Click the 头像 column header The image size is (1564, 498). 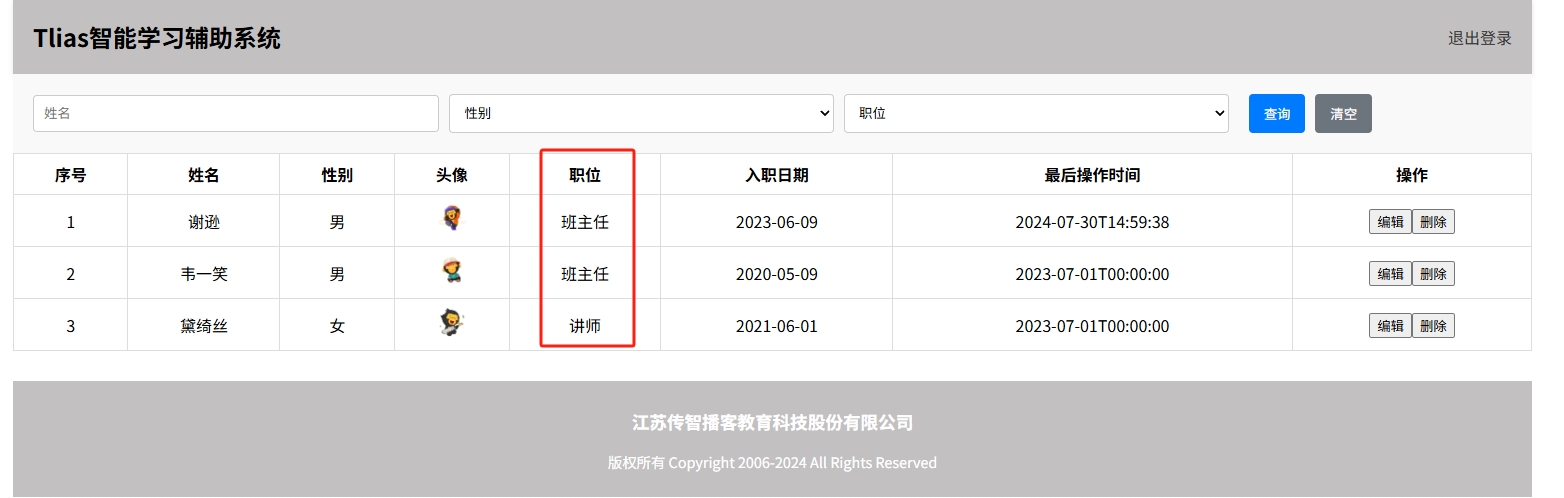pyautogui.click(x=452, y=175)
